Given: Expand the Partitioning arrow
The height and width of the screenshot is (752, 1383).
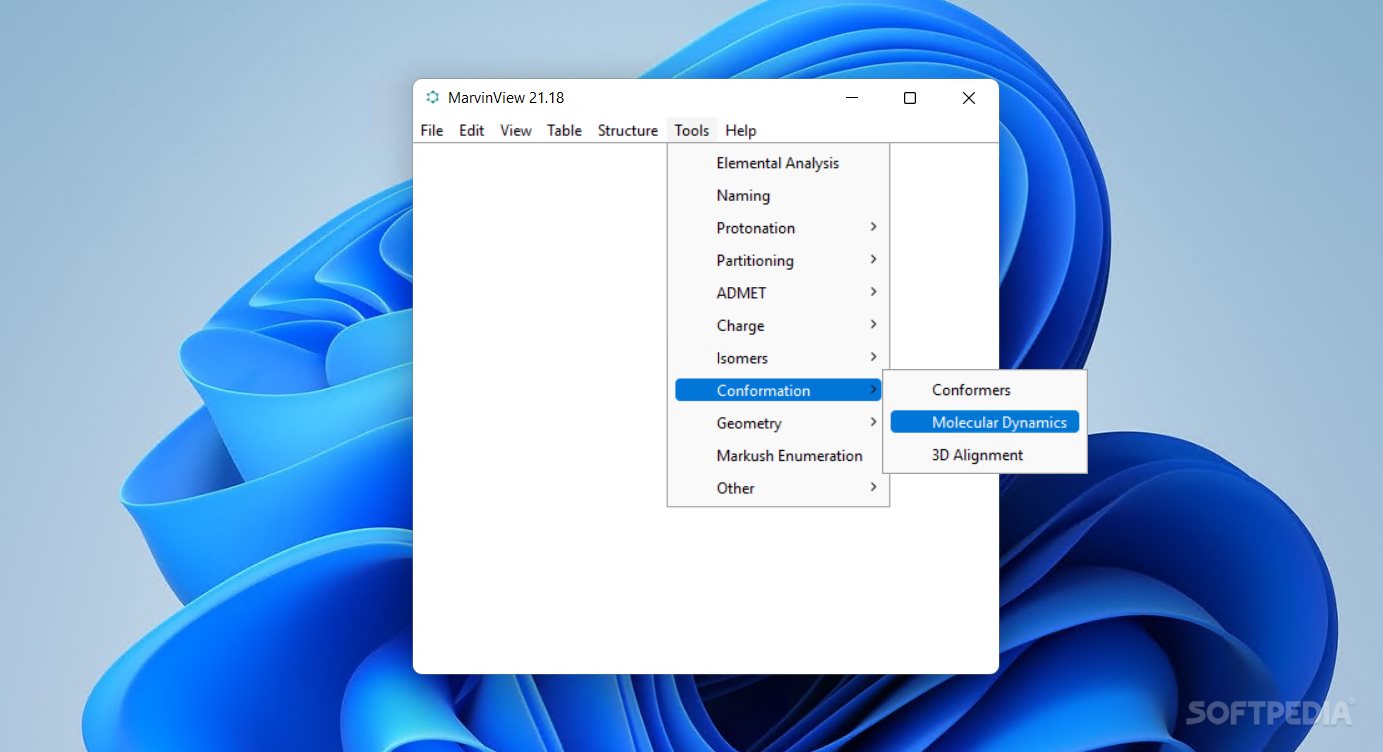Looking at the screenshot, I should 873,259.
